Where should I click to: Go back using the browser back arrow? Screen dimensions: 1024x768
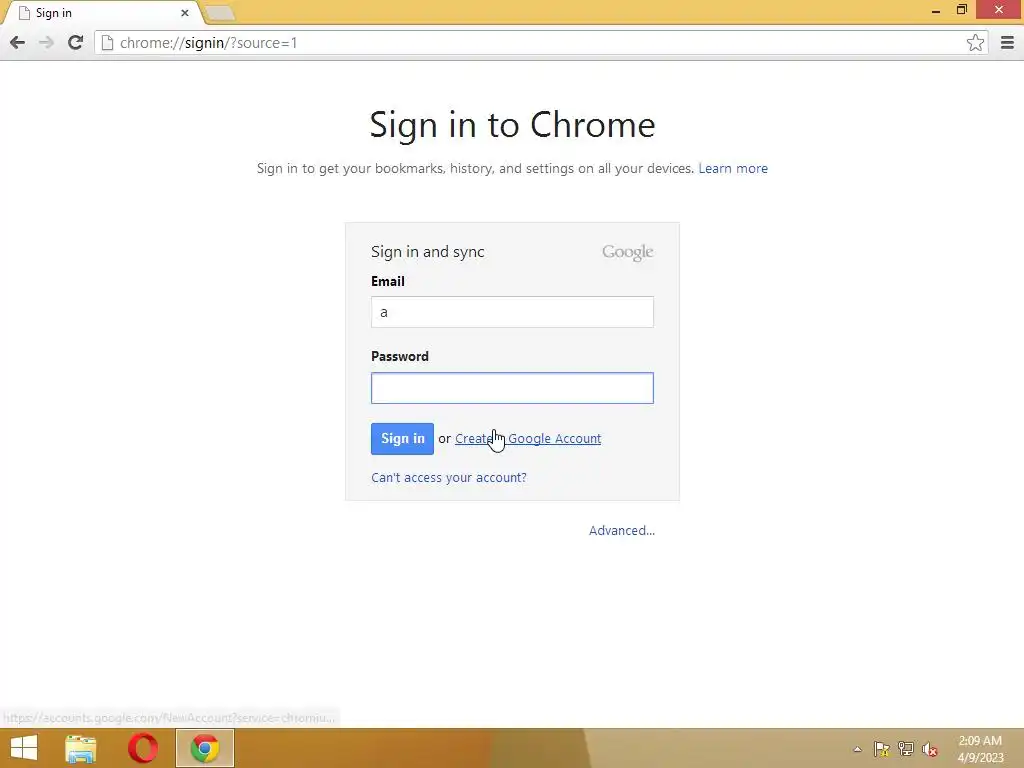[x=18, y=42]
